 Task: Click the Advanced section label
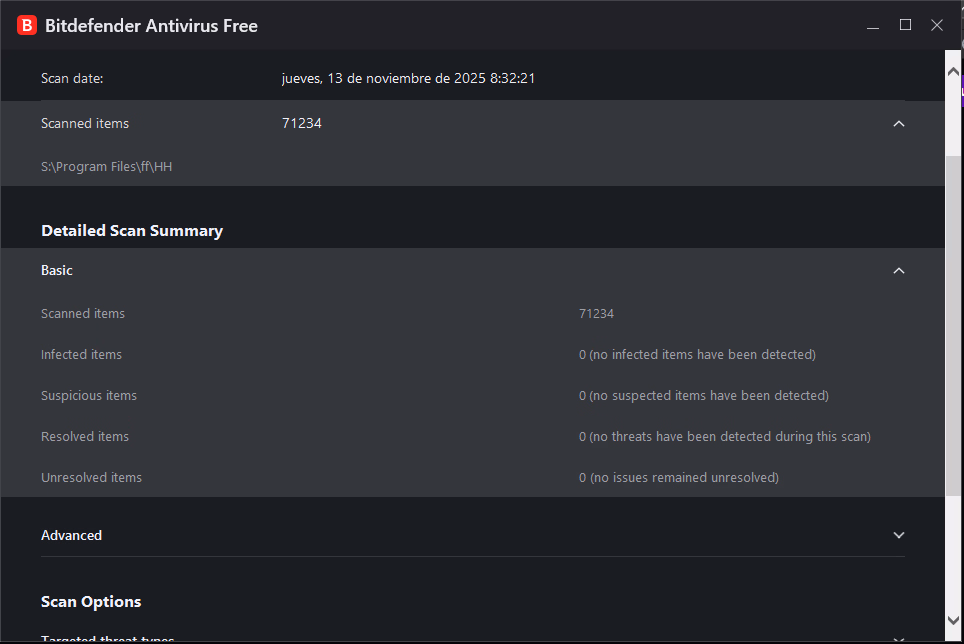pyautogui.click(x=71, y=536)
